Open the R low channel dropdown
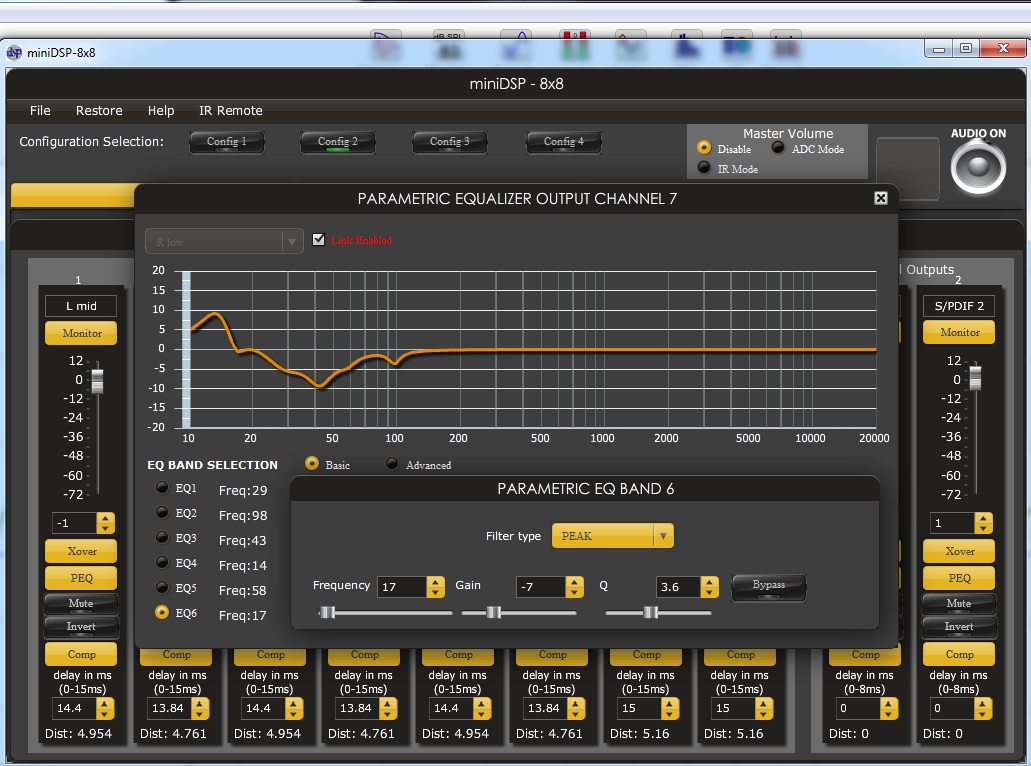1031x766 pixels. (x=224, y=241)
